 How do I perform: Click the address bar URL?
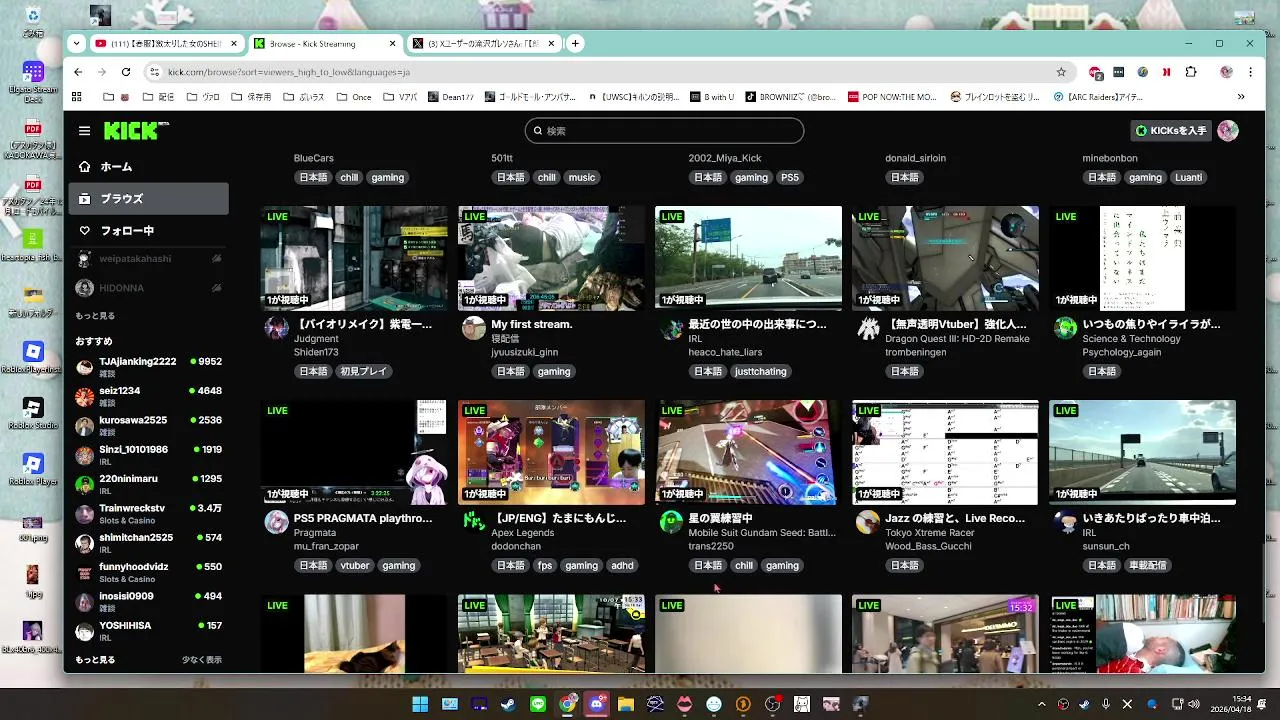click(289, 72)
